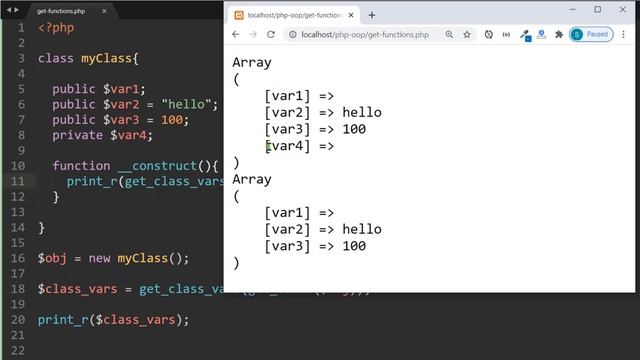Viewport: 640px width, 360px height.
Task: Click '$obj = new myClass();' line
Action: [113, 258]
